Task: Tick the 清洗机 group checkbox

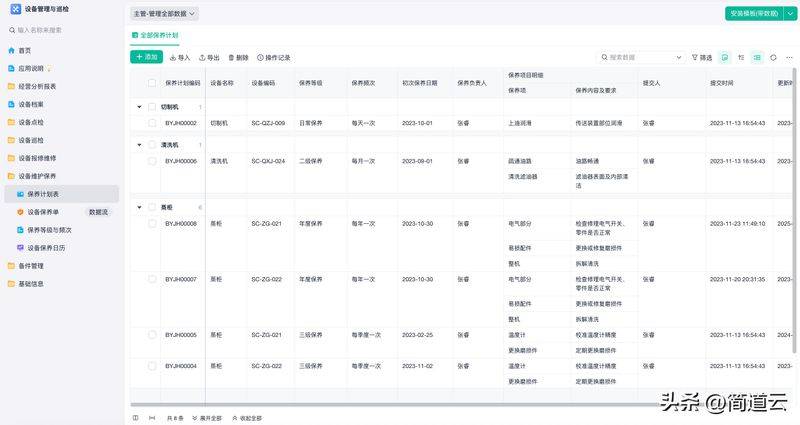Action: 153,144
